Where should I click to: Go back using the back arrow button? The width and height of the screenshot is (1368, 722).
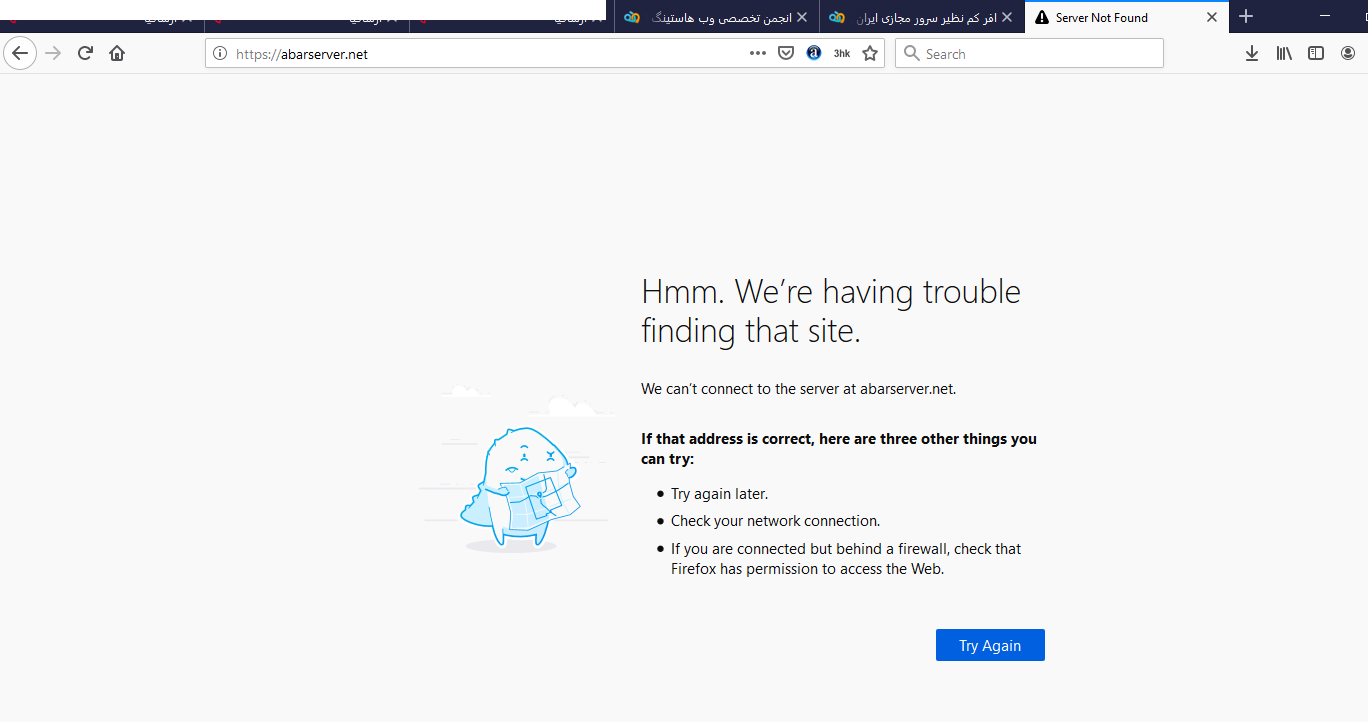pos(20,53)
